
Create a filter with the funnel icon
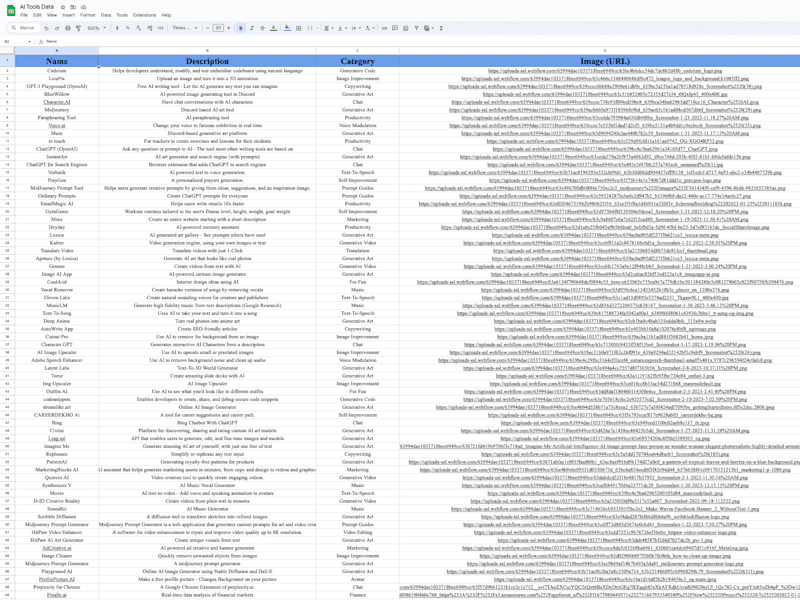point(416,28)
